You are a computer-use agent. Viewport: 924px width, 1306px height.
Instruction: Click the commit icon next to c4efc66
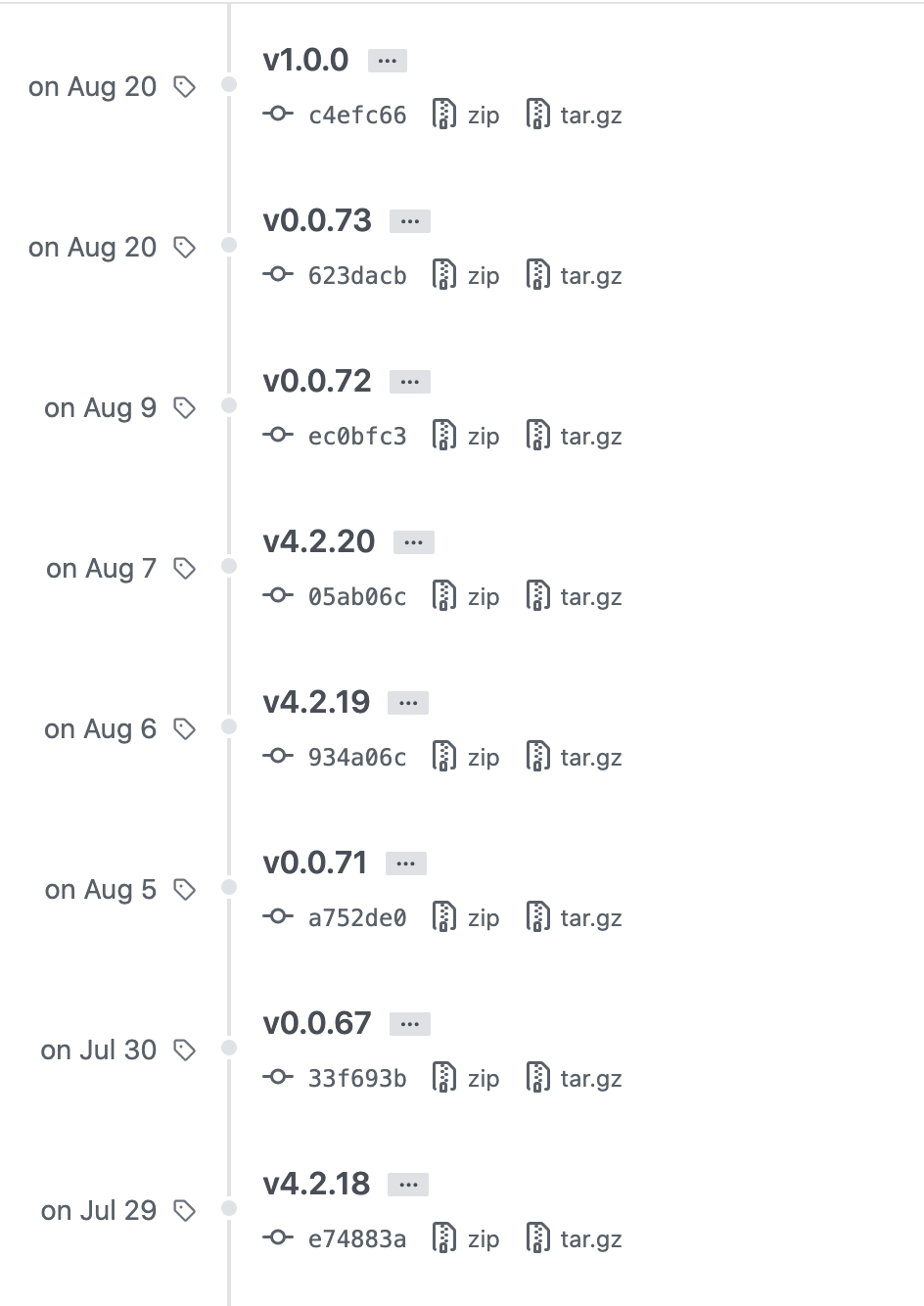(278, 114)
